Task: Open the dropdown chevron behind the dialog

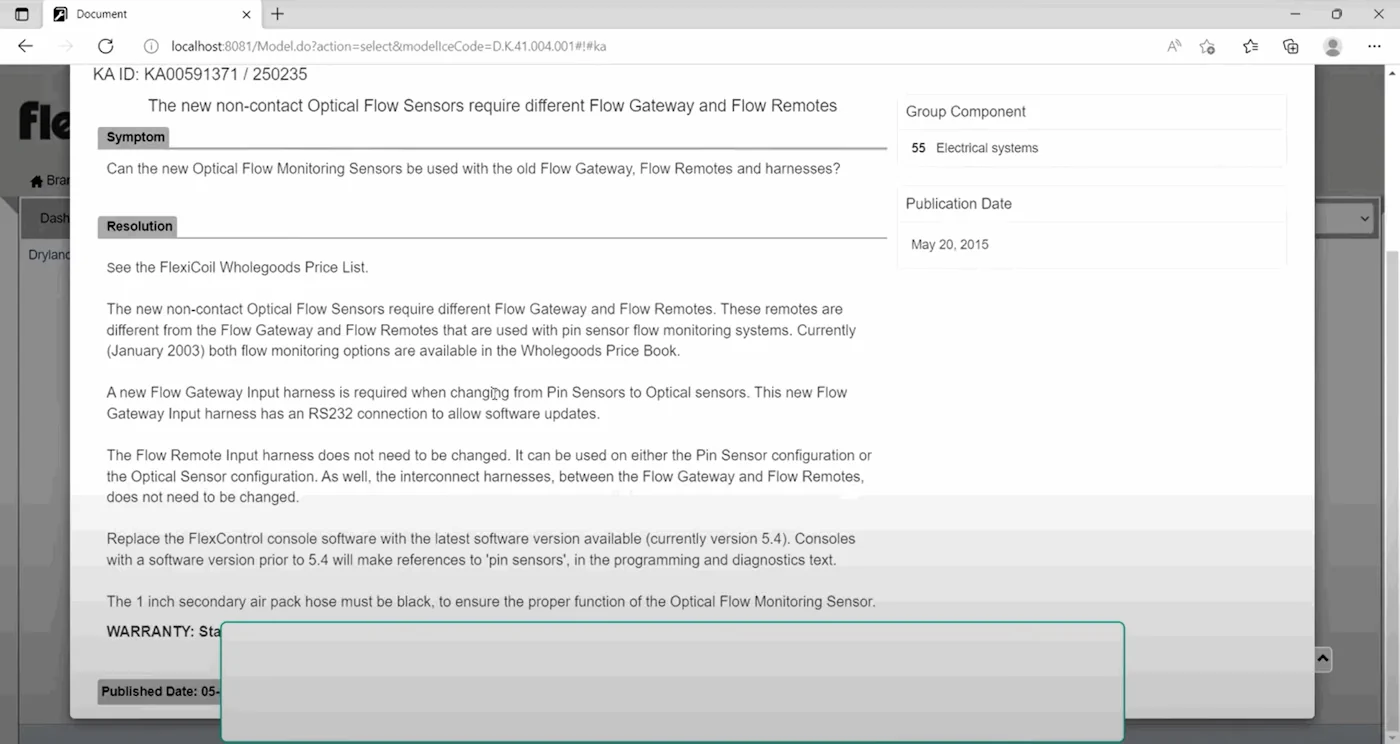Action: pos(1365,218)
